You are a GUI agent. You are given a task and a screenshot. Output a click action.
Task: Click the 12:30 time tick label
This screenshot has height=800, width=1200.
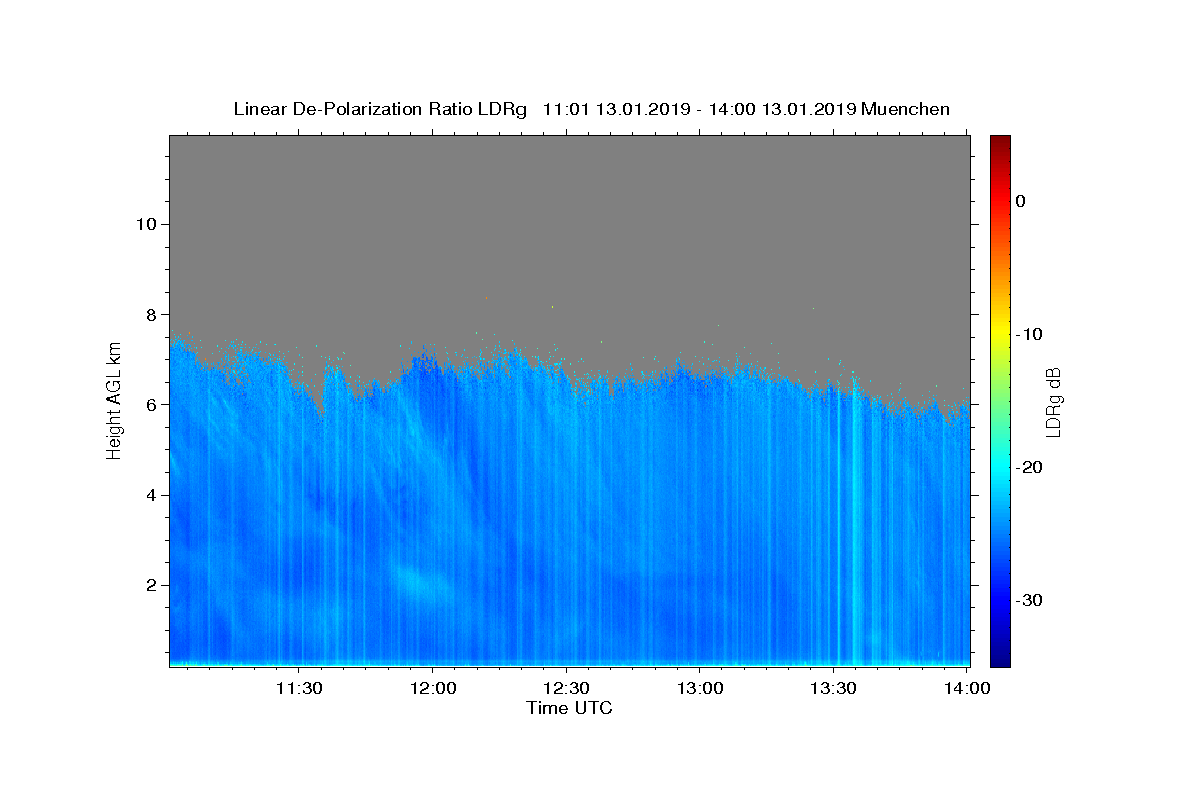click(567, 688)
